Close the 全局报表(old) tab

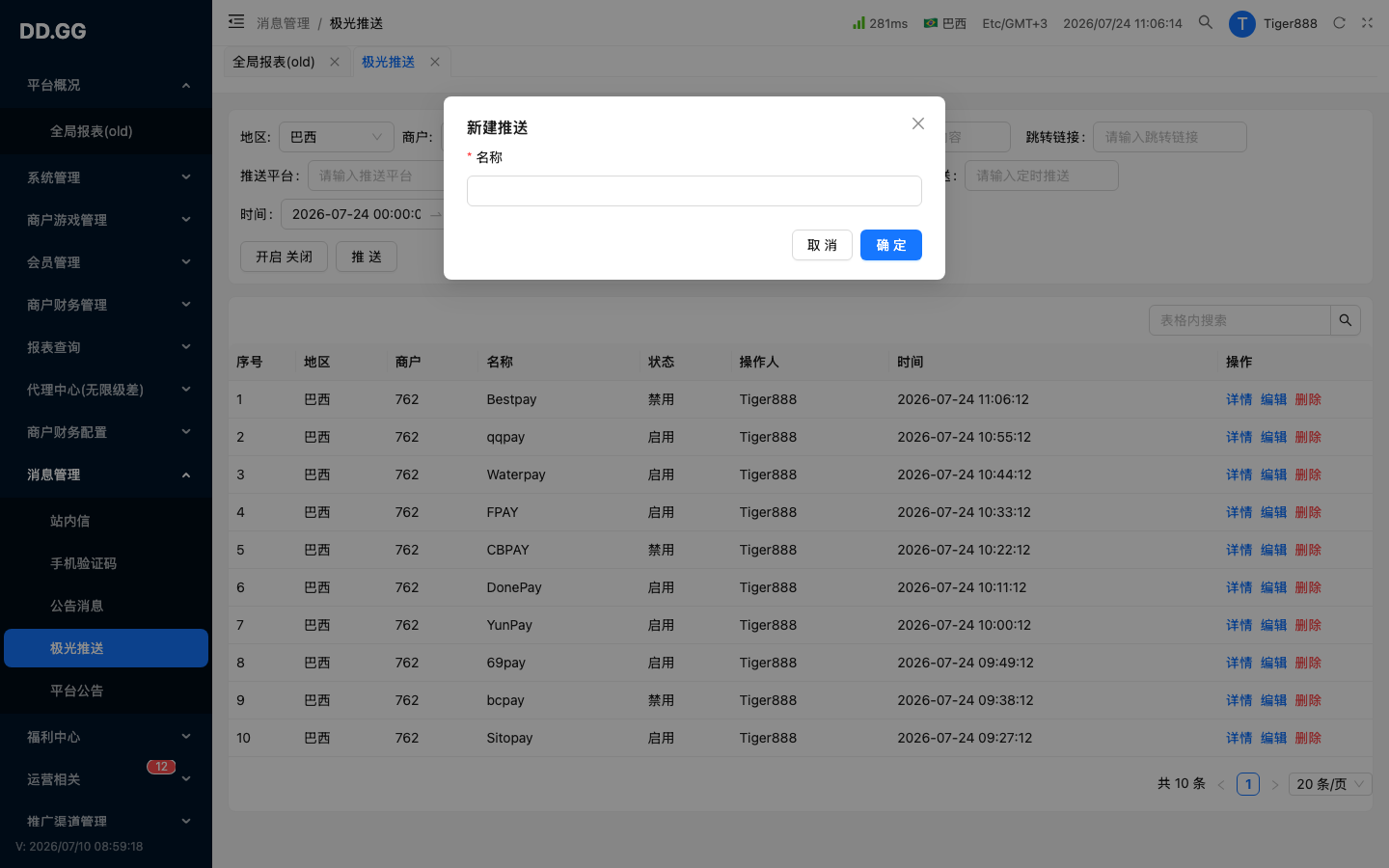pyautogui.click(x=335, y=62)
